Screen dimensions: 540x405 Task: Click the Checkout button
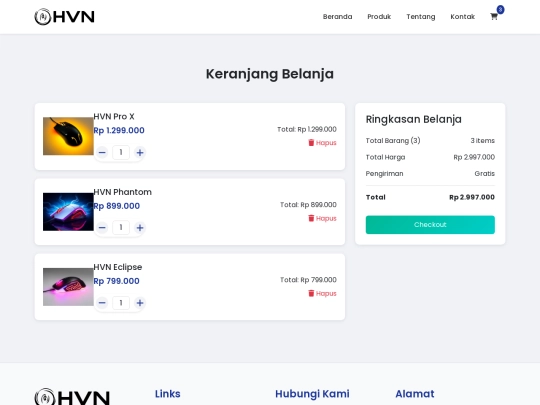430,225
